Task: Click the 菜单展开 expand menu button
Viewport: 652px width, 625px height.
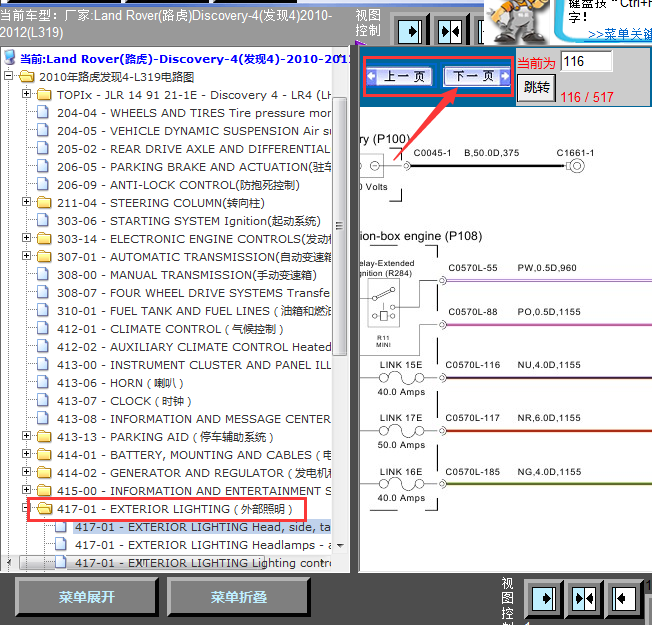Action: (x=86, y=597)
